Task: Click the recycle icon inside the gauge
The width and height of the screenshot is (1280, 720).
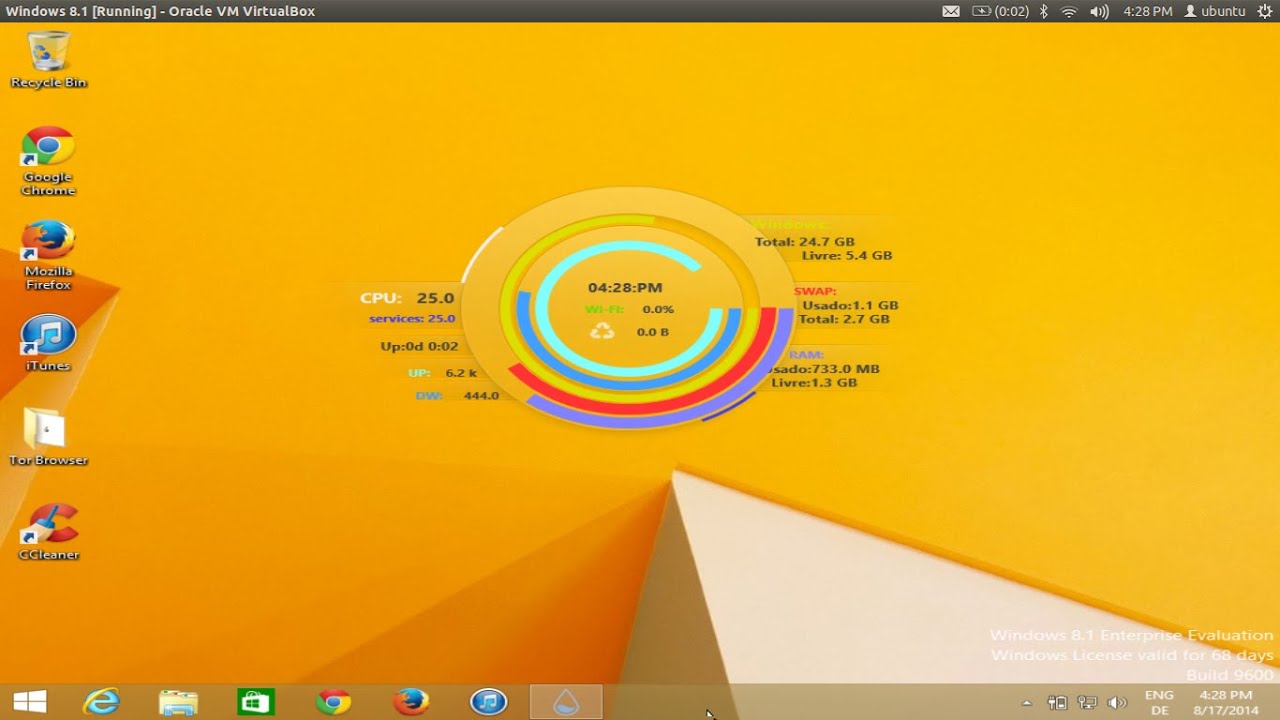Action: click(x=602, y=330)
